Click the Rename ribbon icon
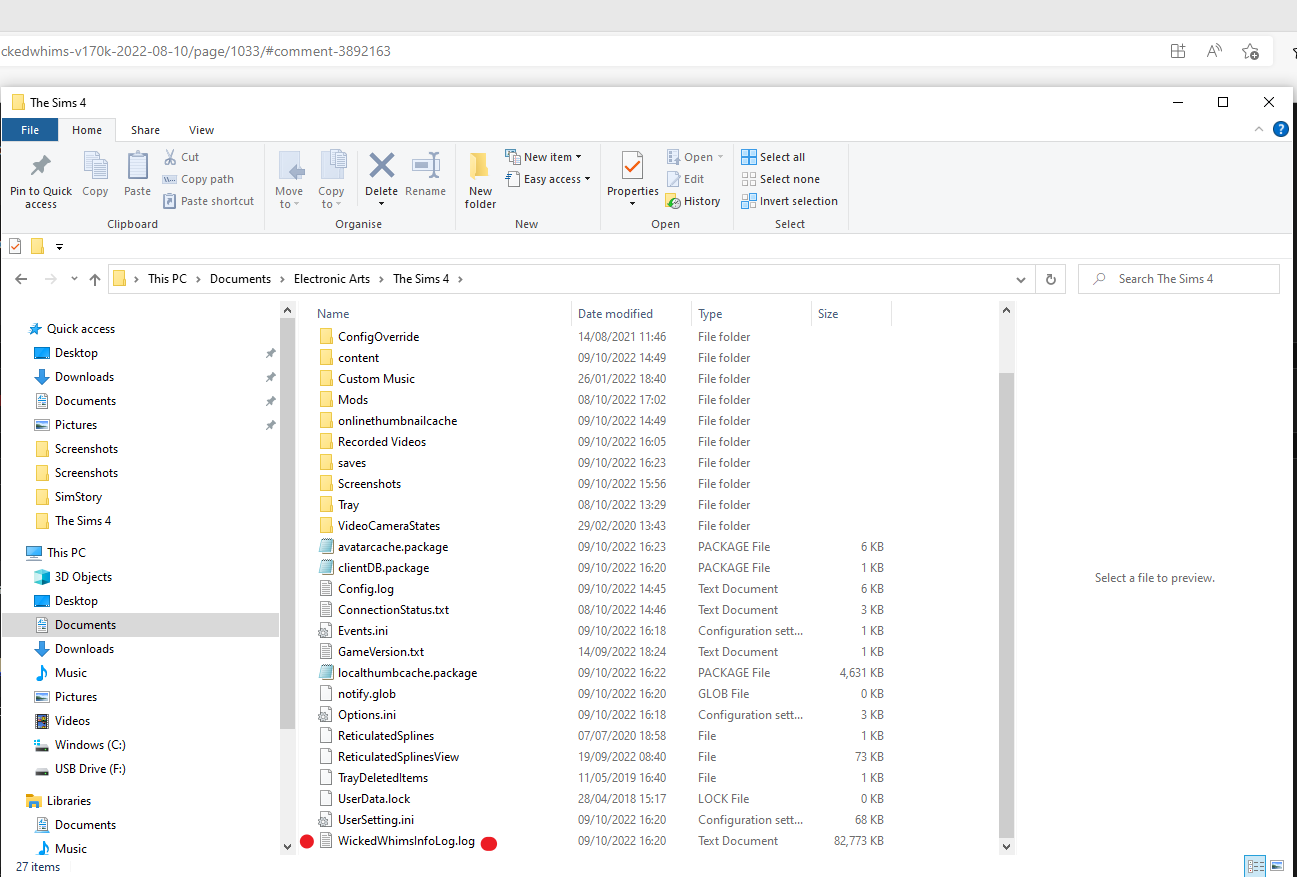 tap(426, 165)
